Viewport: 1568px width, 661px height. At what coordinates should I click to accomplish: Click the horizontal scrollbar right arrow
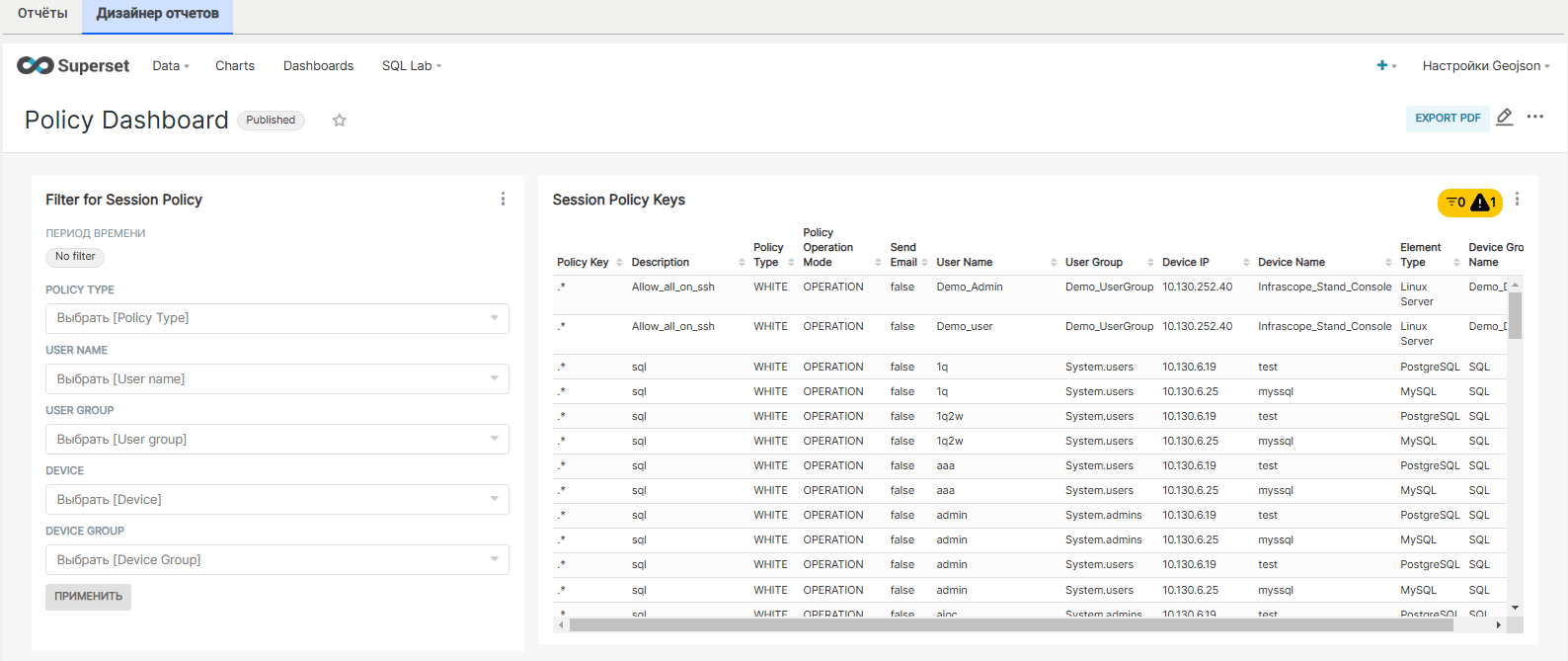click(x=1498, y=625)
